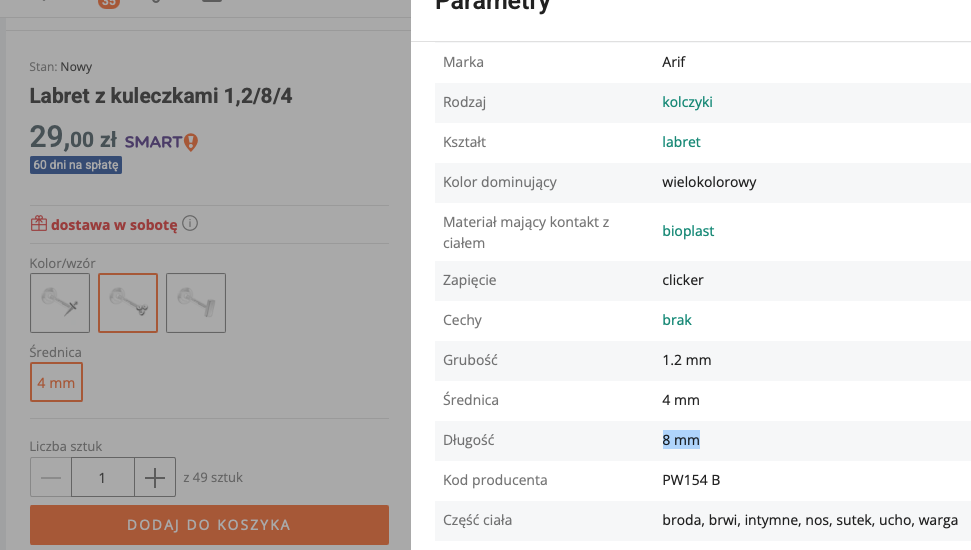The width and height of the screenshot is (971, 550).
Task: Click the dostawa w sobotę text
Action: (x=114, y=225)
